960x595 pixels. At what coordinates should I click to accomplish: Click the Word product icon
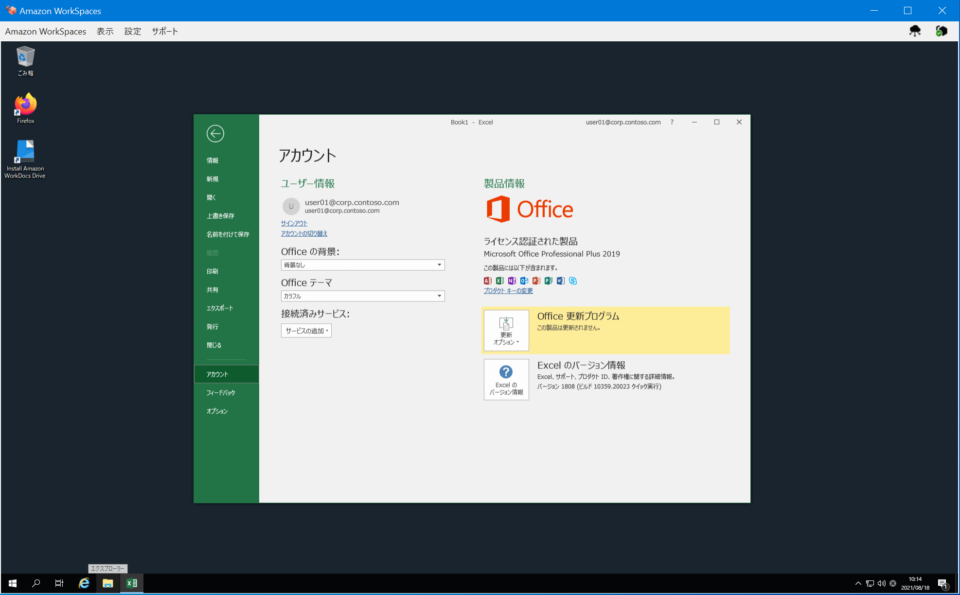click(x=560, y=281)
